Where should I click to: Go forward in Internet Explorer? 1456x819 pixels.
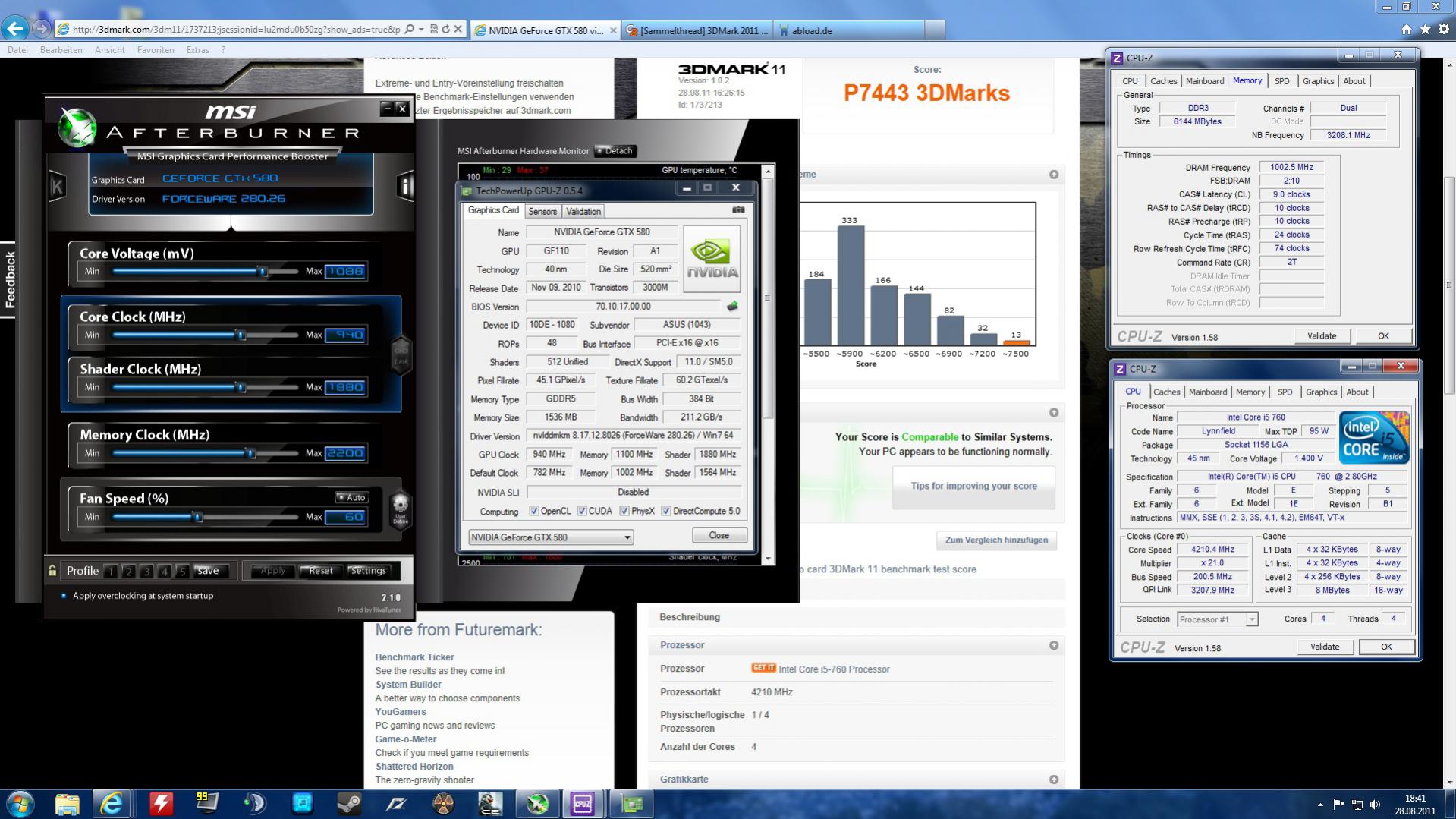(x=42, y=30)
